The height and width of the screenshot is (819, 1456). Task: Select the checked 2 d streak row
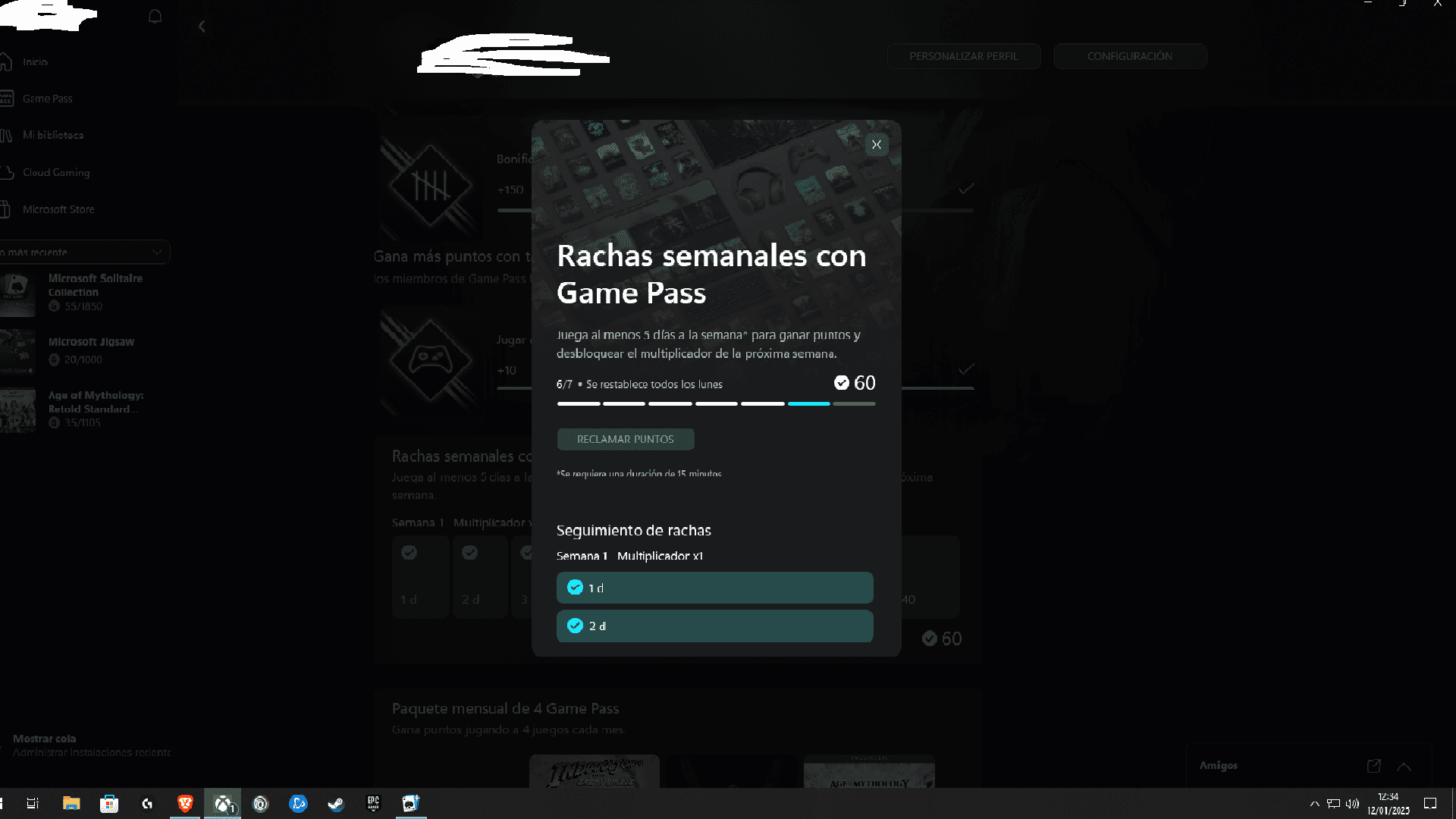coord(714,626)
